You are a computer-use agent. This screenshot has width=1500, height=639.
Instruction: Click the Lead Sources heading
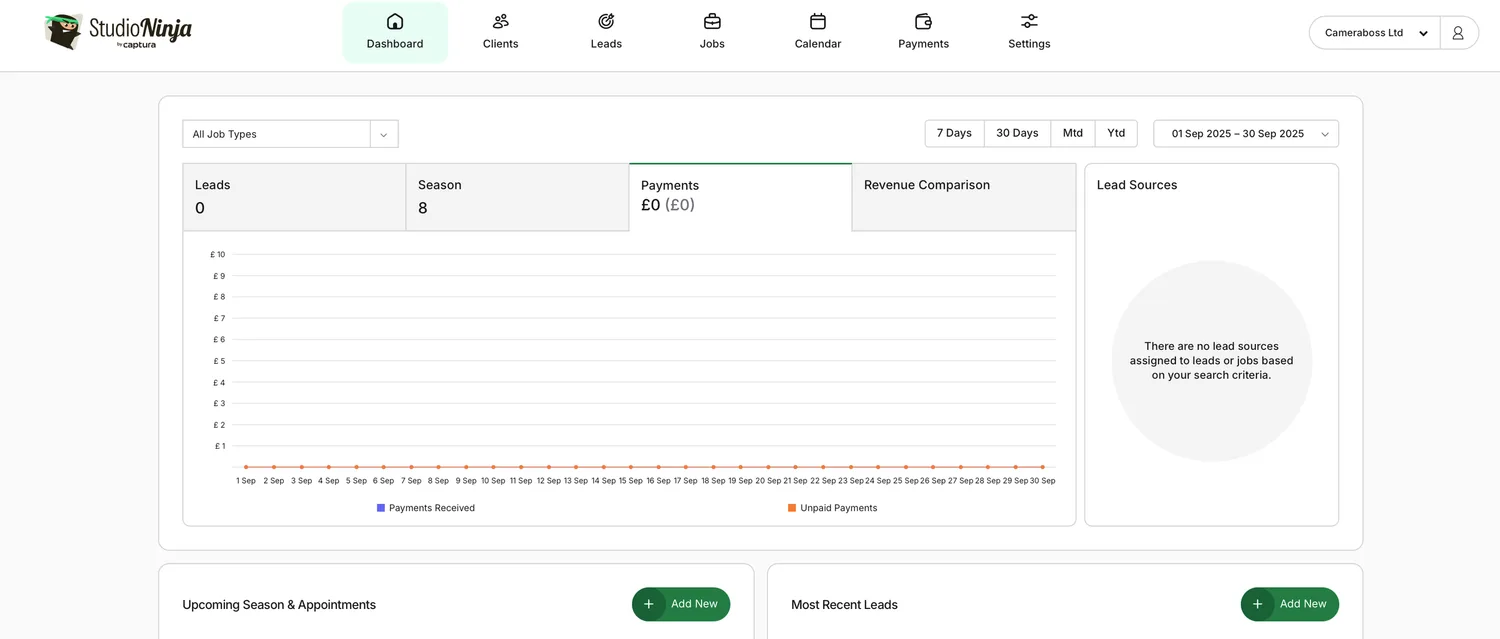(x=1137, y=185)
